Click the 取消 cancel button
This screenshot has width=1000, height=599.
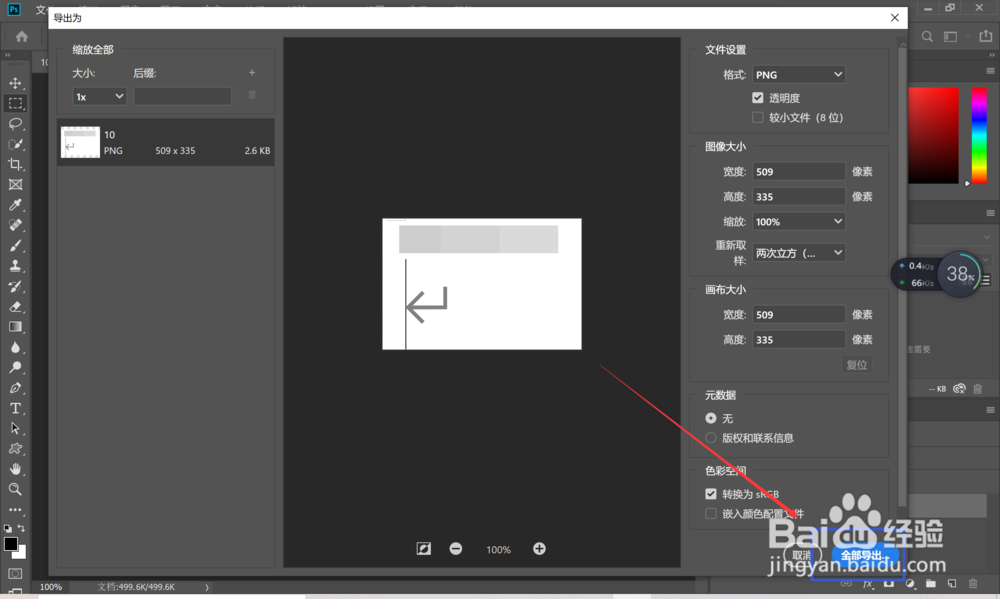(x=802, y=556)
